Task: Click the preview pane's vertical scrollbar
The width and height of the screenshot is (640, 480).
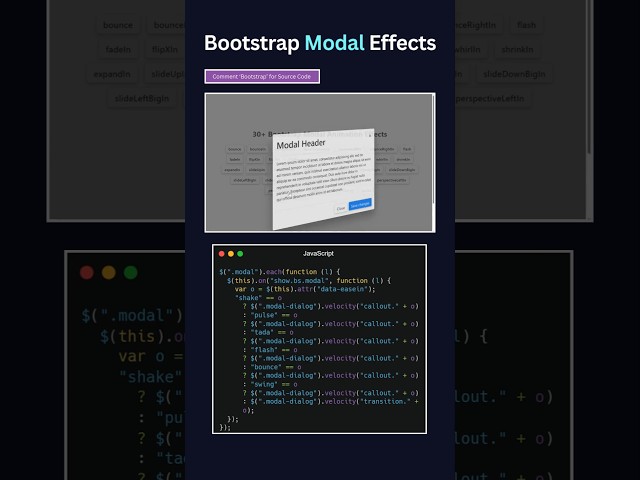Action: (433, 149)
